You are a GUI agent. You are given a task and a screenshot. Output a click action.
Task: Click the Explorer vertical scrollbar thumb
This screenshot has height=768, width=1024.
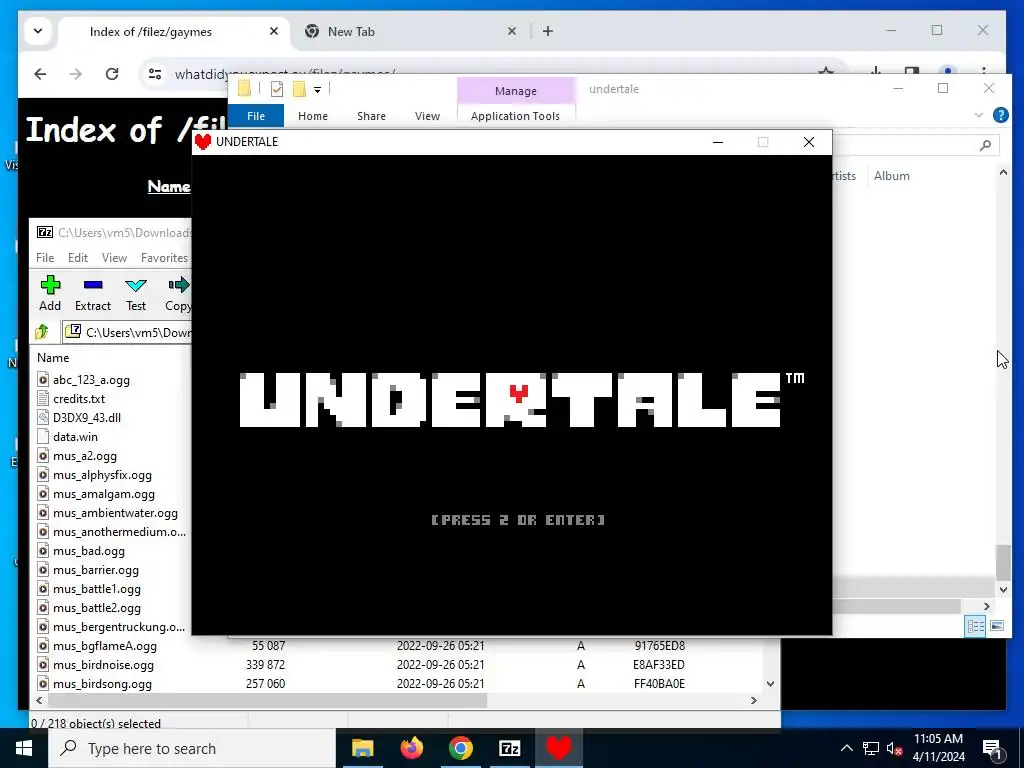1003,562
